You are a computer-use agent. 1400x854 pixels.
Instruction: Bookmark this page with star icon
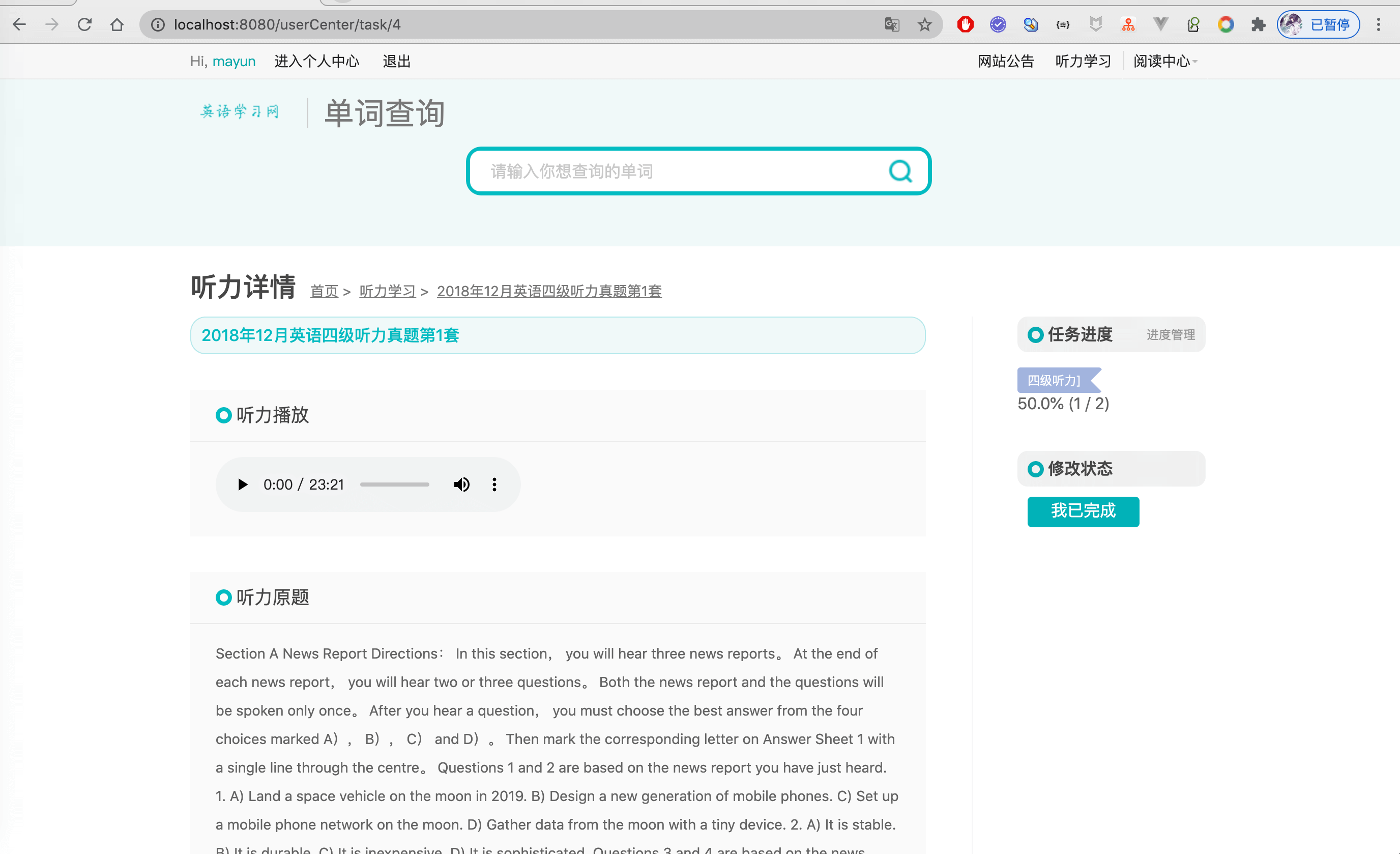pos(924,24)
